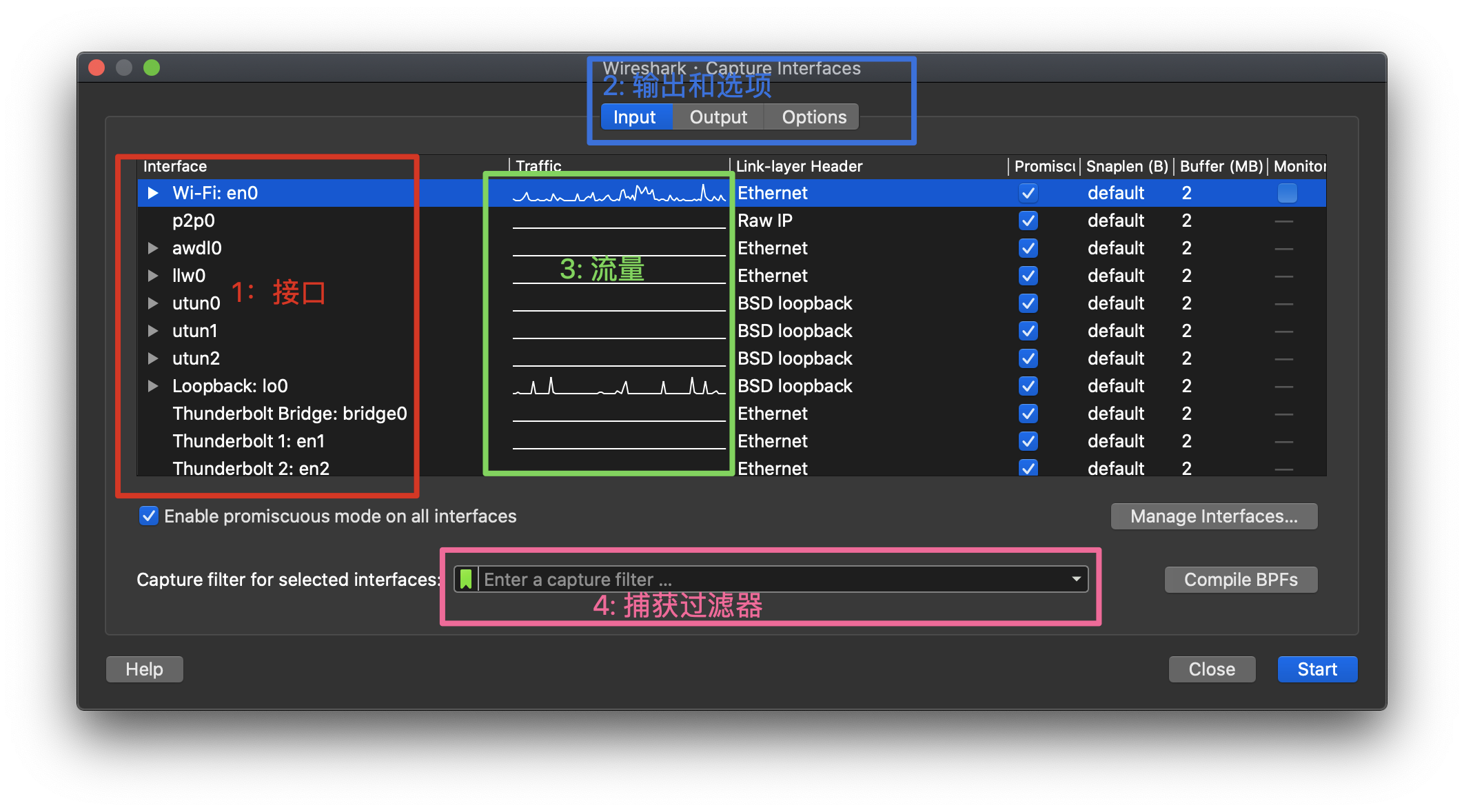Click the Compile BPFs button
This screenshot has width=1464, height=812.
(x=1241, y=580)
